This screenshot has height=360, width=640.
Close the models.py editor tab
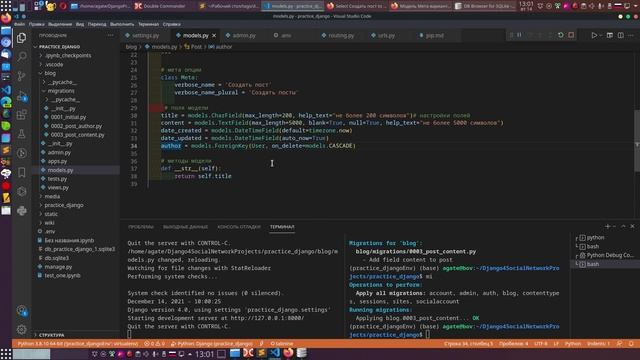214,36
